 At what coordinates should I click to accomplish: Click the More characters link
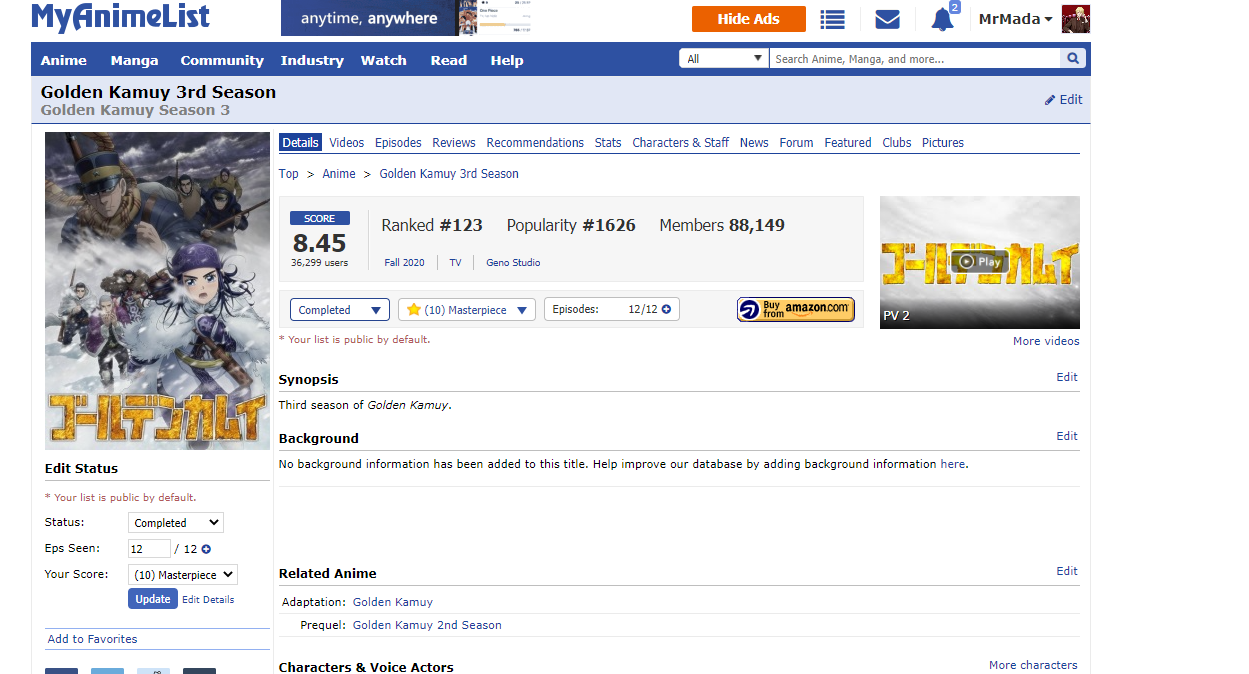[x=1033, y=665]
